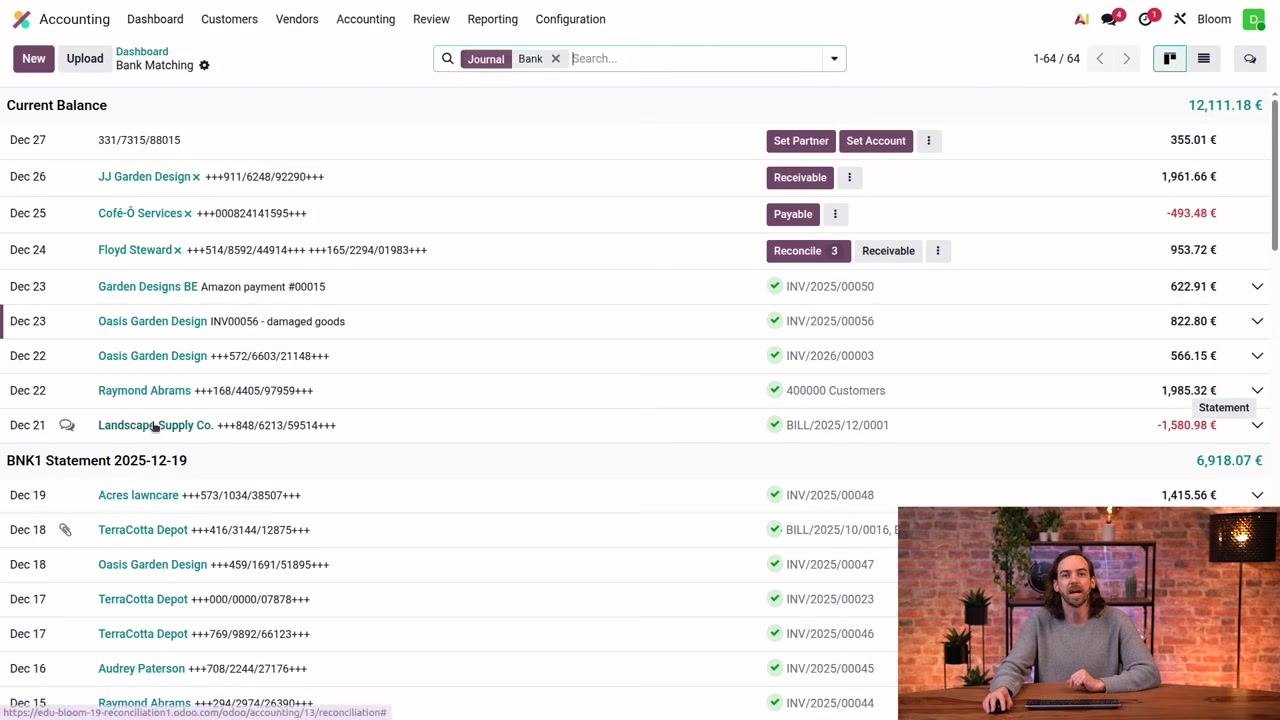1280x720 pixels.
Task: Click Receivable for JJ Garden Design
Action: coord(800,178)
